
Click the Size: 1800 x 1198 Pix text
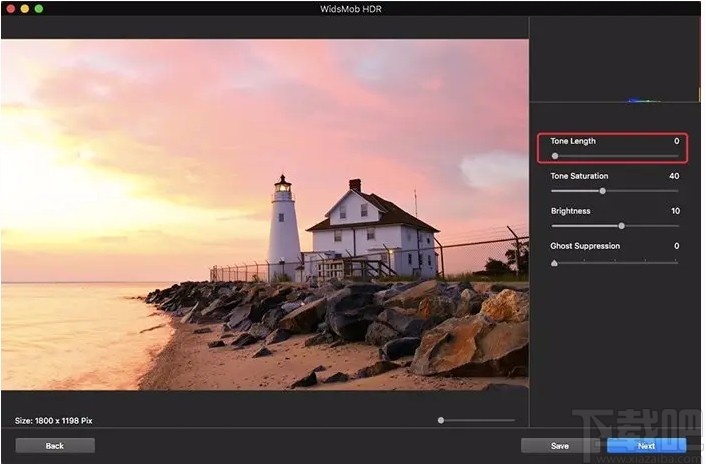[x=54, y=421]
